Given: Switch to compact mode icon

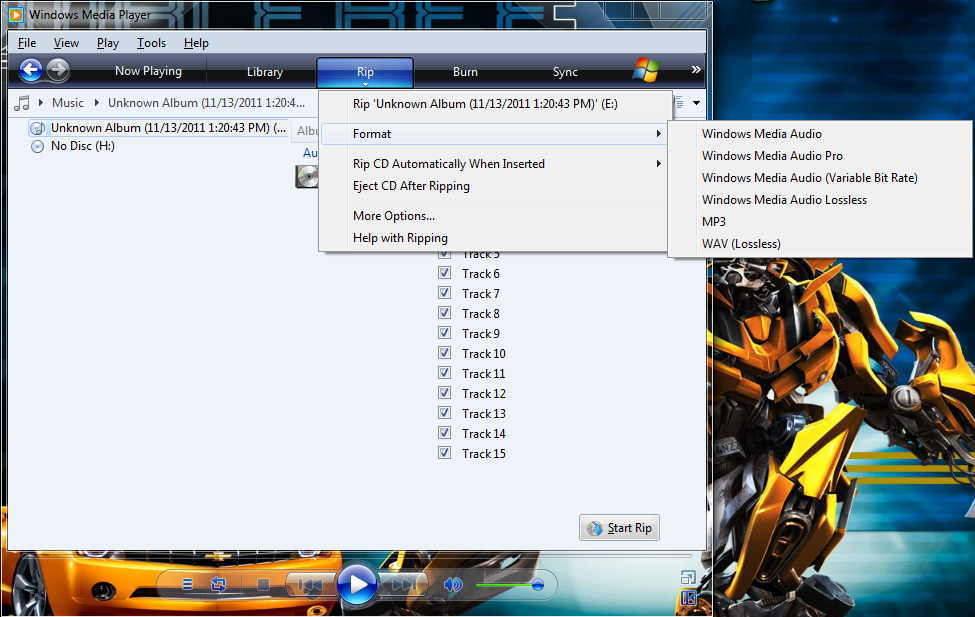Looking at the screenshot, I should coord(688,598).
